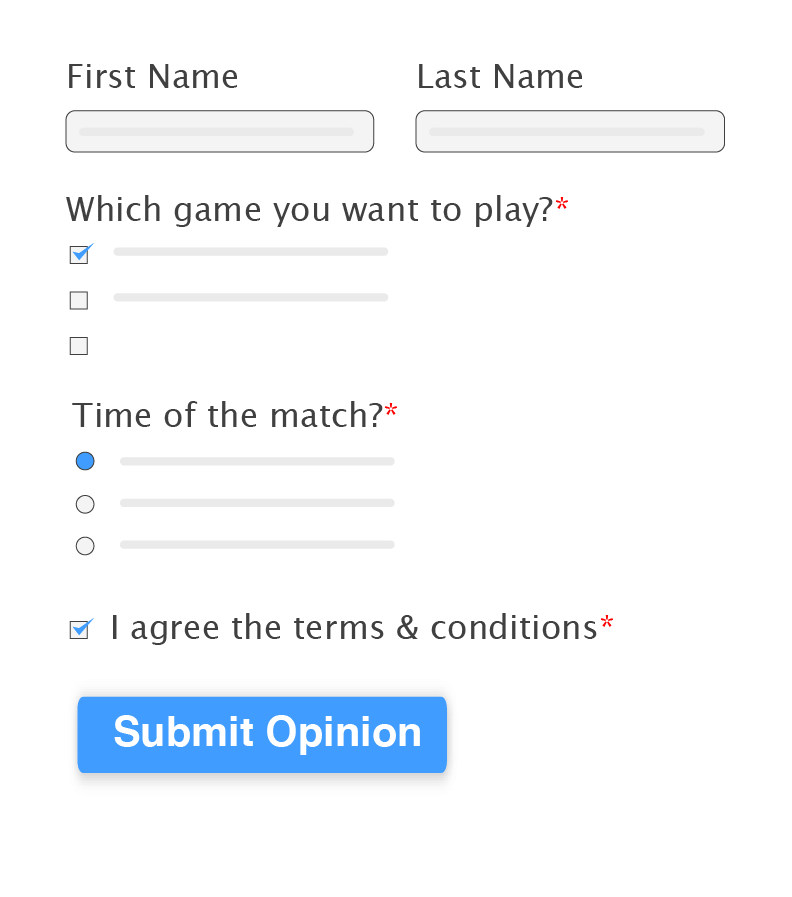Click the first game option's label line

pos(250,252)
